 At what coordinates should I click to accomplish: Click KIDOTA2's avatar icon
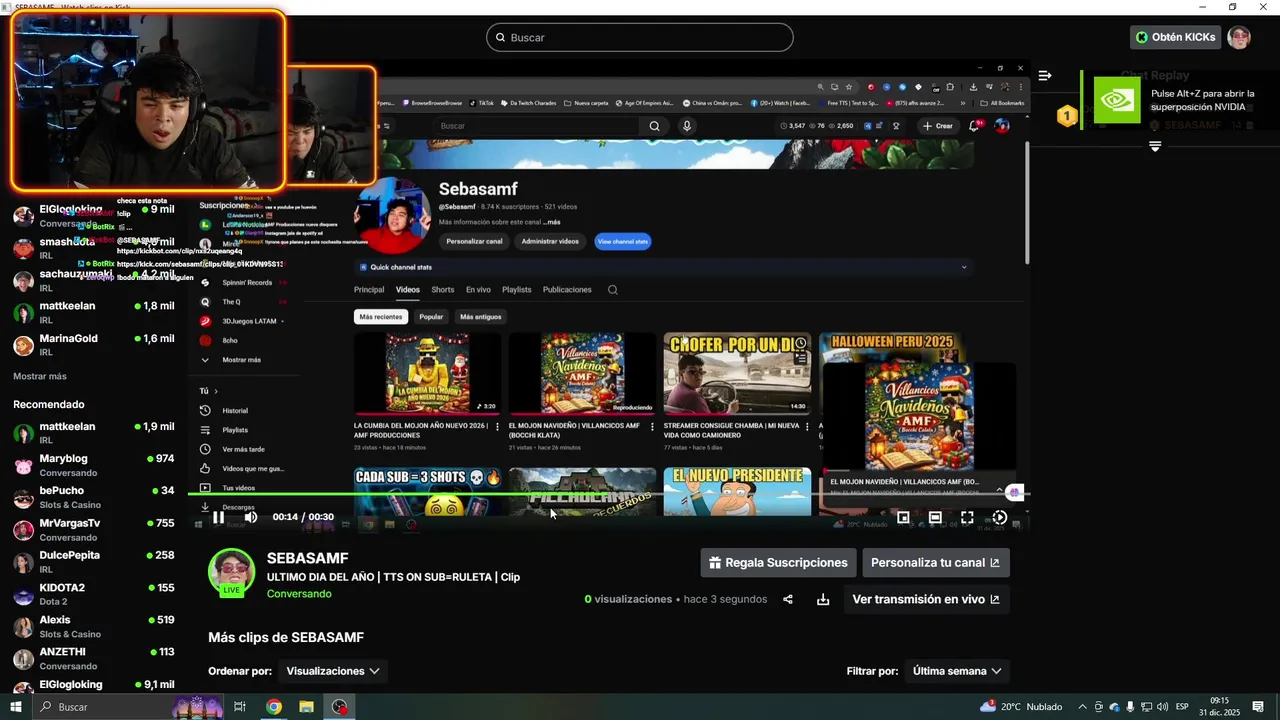pos(23,595)
